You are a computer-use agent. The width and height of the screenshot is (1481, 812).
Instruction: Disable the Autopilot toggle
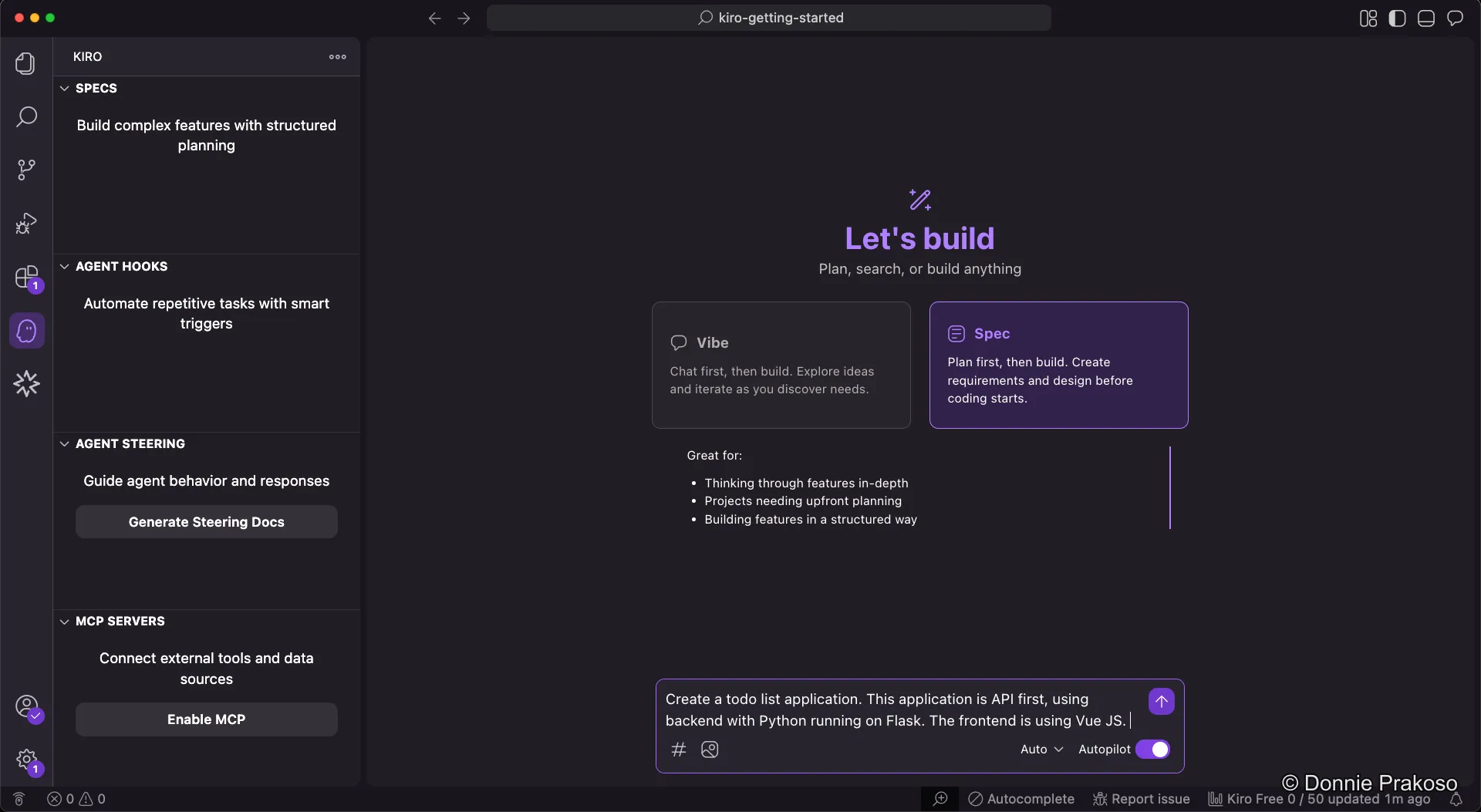[1153, 749]
